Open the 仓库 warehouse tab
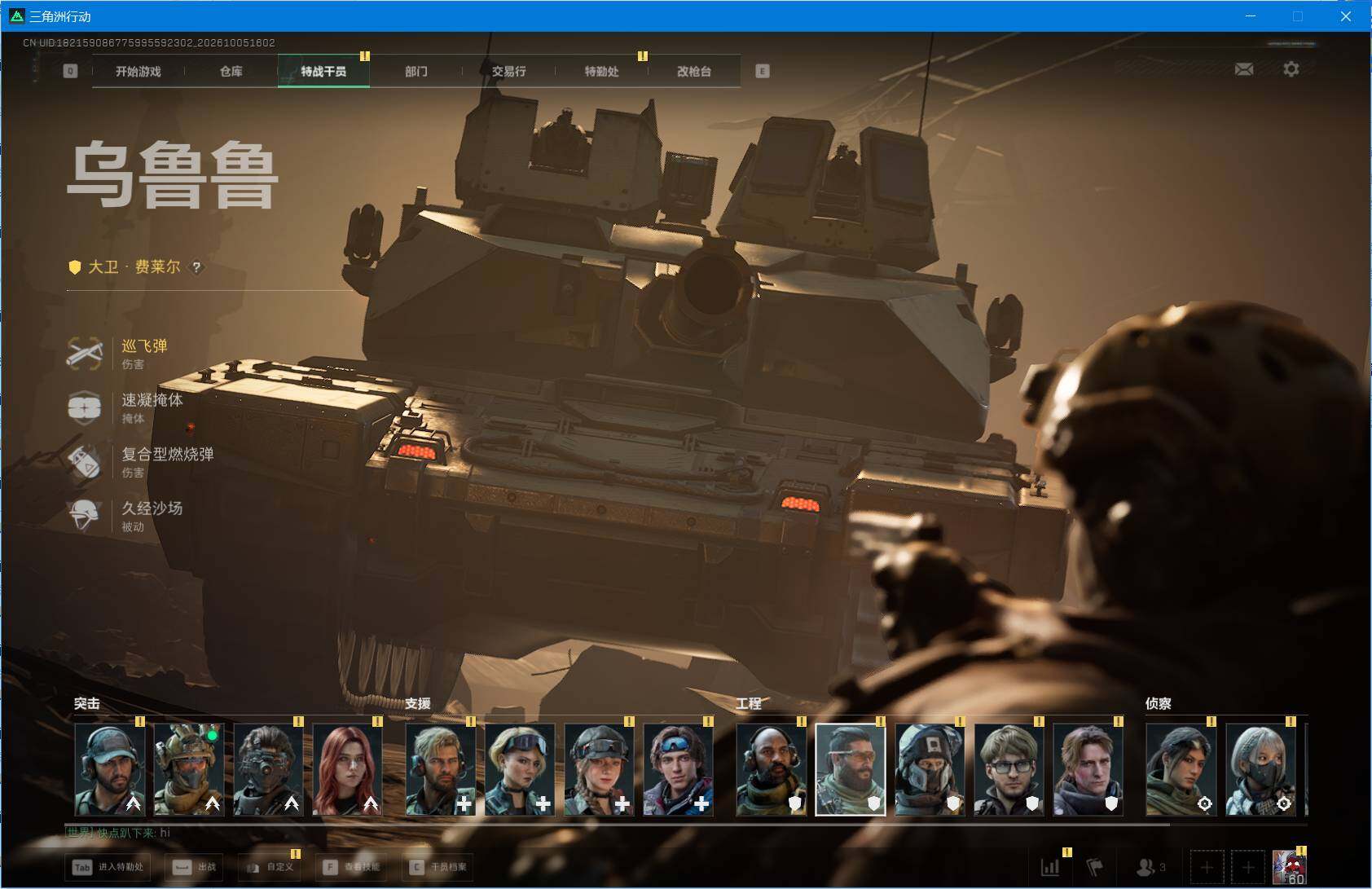Viewport: 1372px width, 889px height. pos(231,72)
